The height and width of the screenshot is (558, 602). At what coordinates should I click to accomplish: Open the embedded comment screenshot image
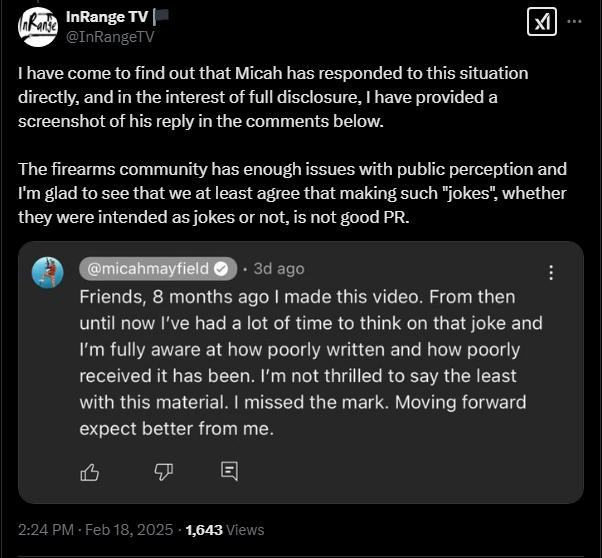pyautogui.click(x=301, y=373)
